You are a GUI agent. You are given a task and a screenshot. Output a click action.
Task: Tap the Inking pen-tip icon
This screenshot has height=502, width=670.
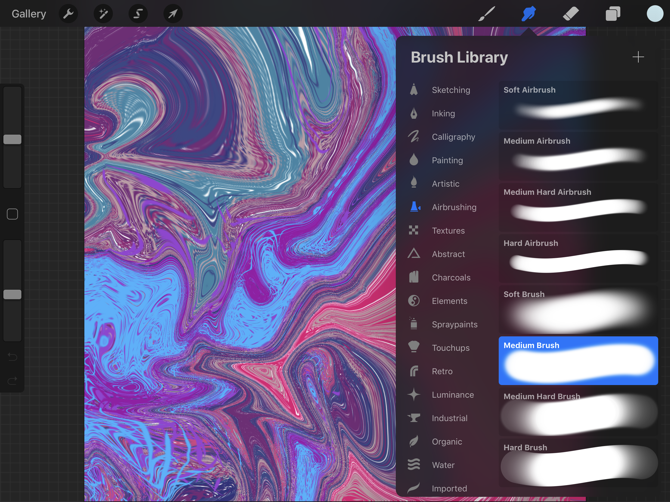414,113
